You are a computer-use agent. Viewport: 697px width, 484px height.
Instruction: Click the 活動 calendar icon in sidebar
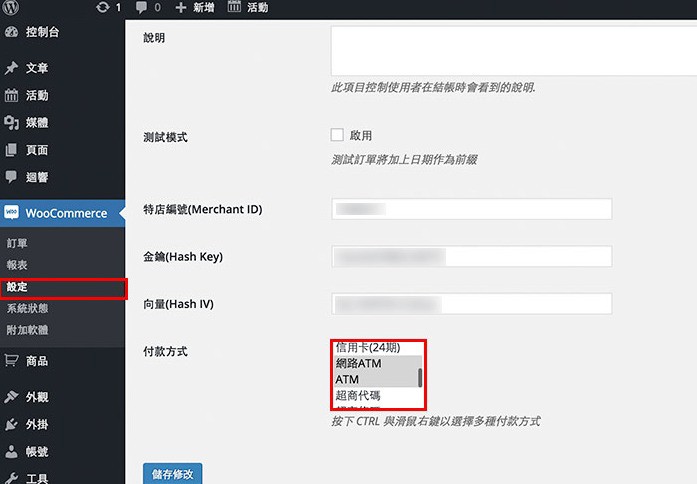coord(11,95)
